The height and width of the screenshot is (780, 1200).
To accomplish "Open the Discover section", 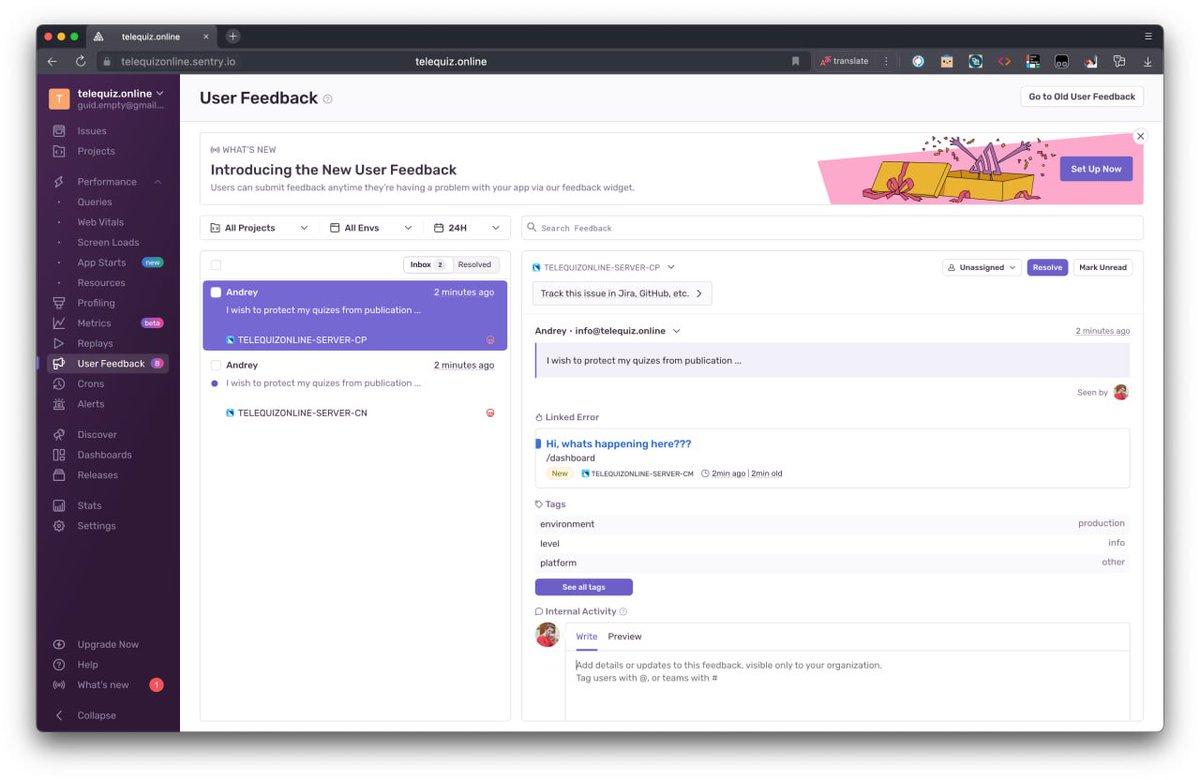I will [96, 435].
